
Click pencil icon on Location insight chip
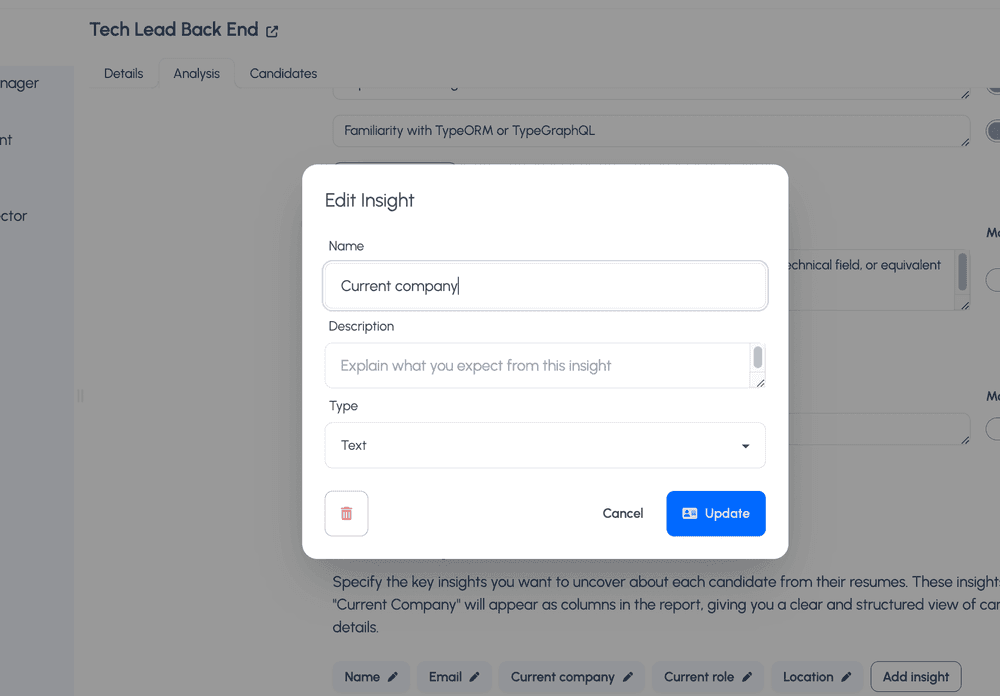(846, 677)
